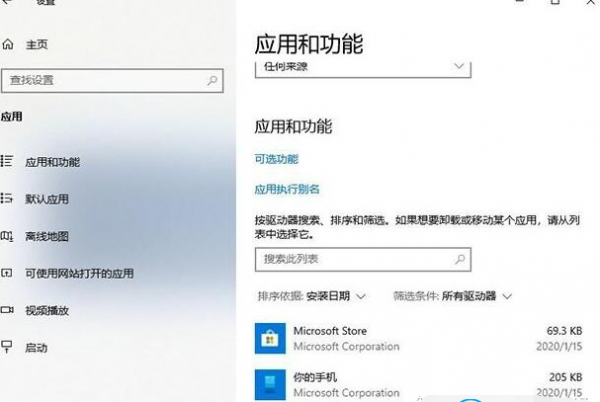
Task: Select the 默认应用 sidebar icon
Action: pyautogui.click(x=7, y=198)
